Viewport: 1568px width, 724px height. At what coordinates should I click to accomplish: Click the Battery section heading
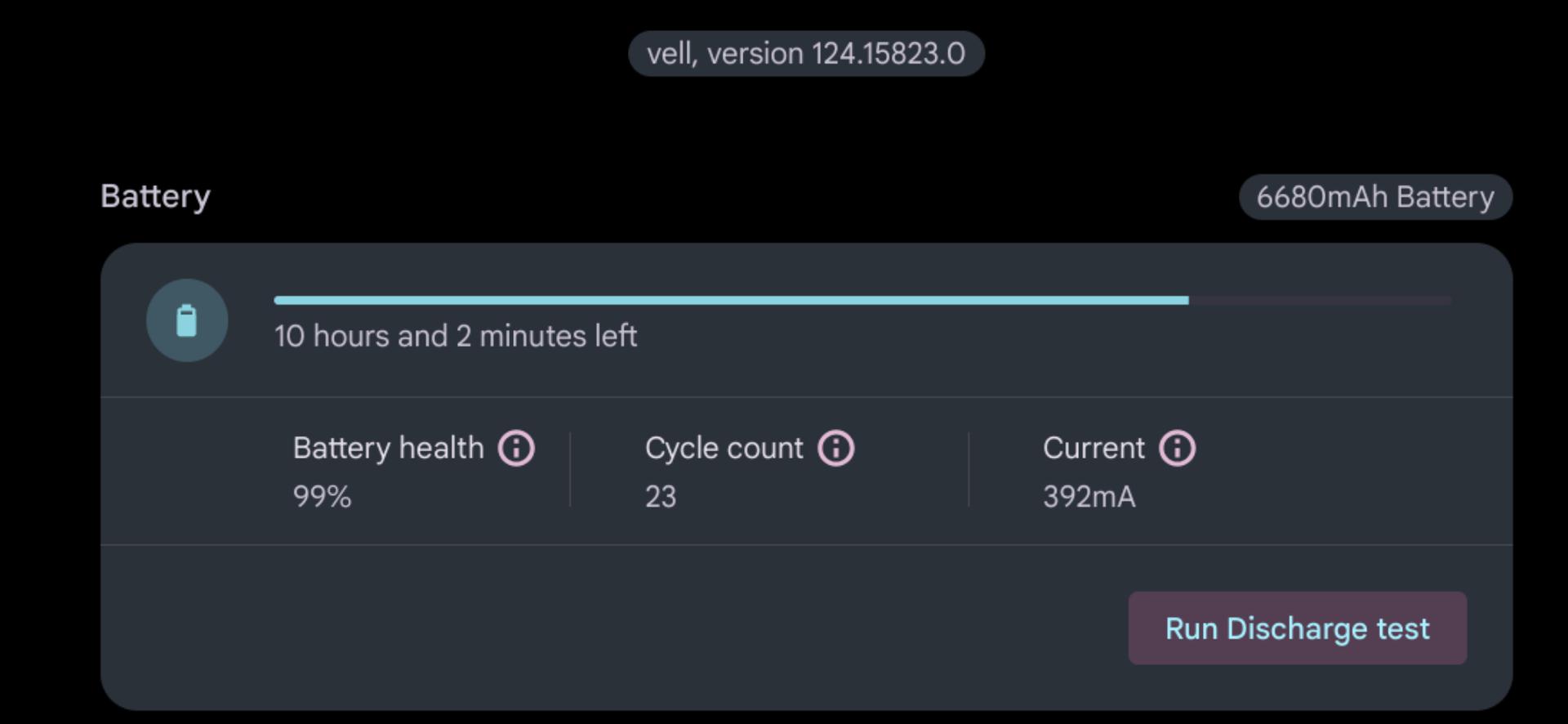pyautogui.click(x=155, y=197)
